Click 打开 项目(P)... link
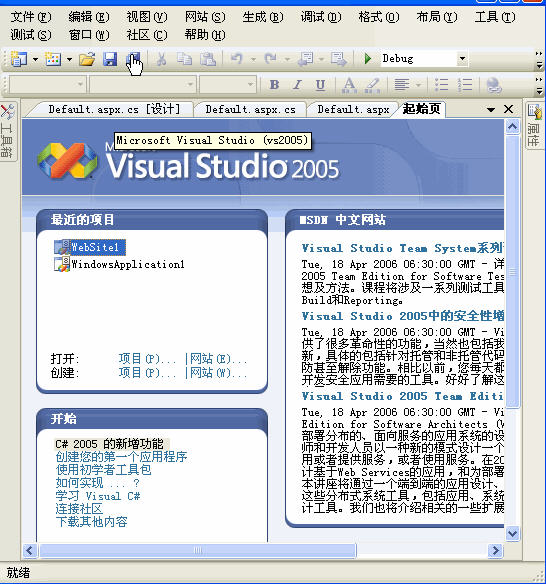The width and height of the screenshot is (546, 584). pos(147,359)
